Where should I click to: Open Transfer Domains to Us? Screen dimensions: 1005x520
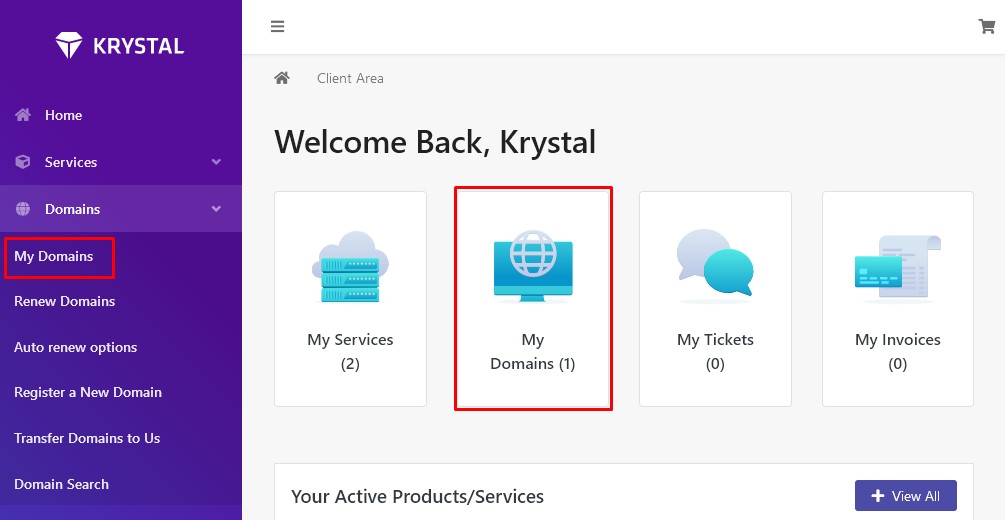(87, 439)
